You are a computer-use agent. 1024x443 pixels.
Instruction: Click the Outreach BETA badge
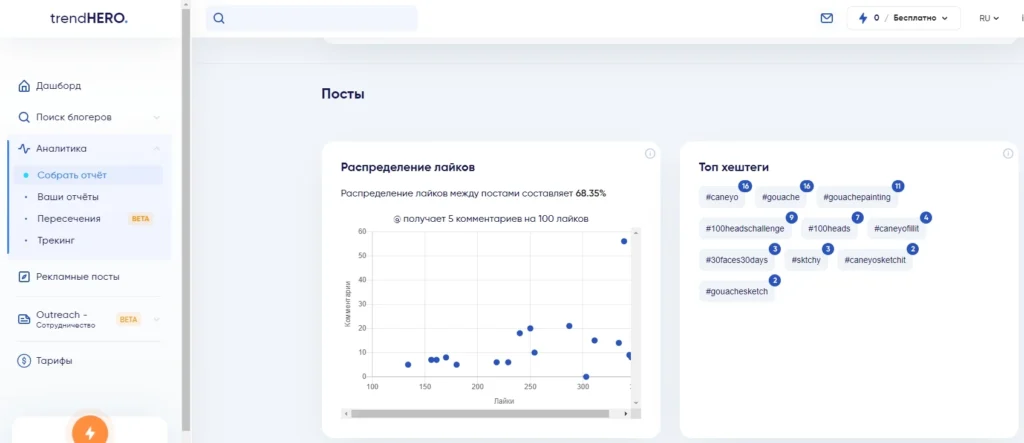coord(129,320)
